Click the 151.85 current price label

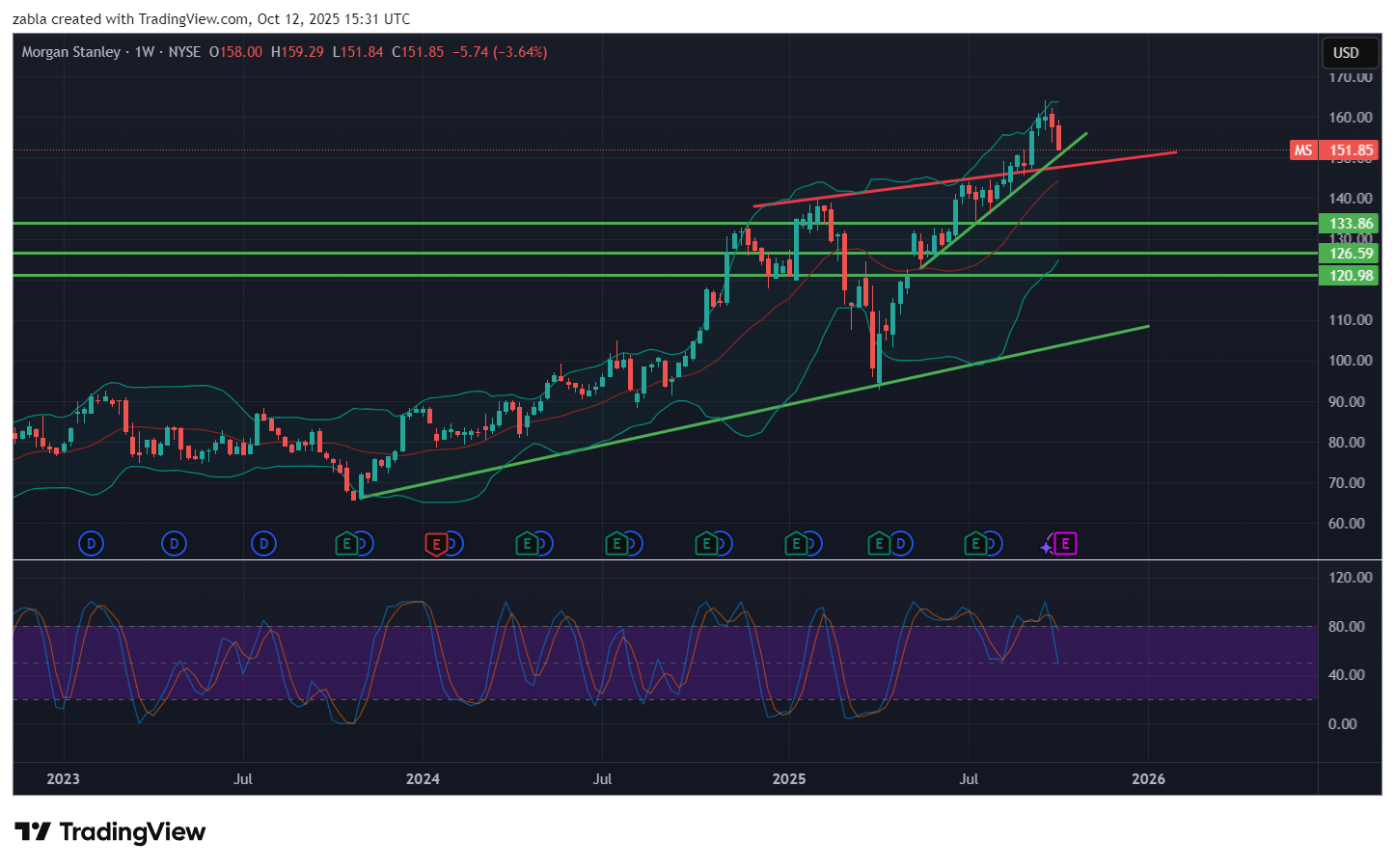pos(1351,150)
